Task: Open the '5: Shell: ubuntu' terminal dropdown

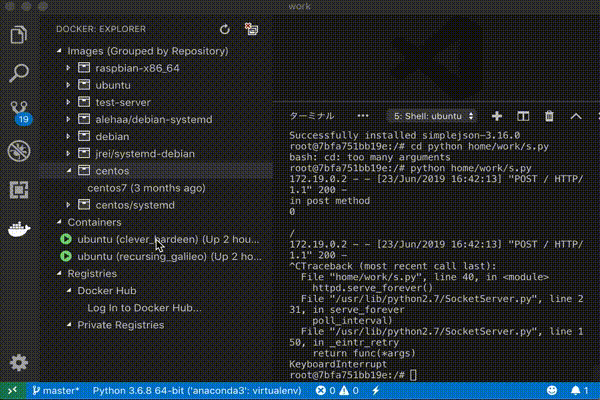Action: tap(431, 116)
